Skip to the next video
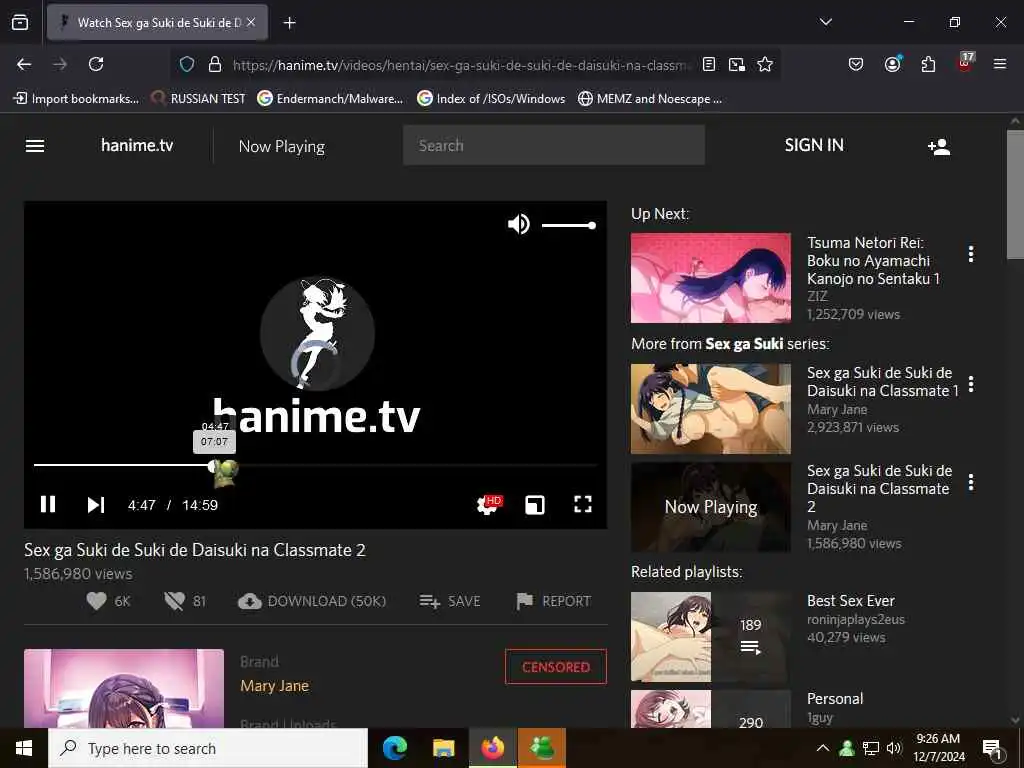The image size is (1024, 768). [96, 504]
